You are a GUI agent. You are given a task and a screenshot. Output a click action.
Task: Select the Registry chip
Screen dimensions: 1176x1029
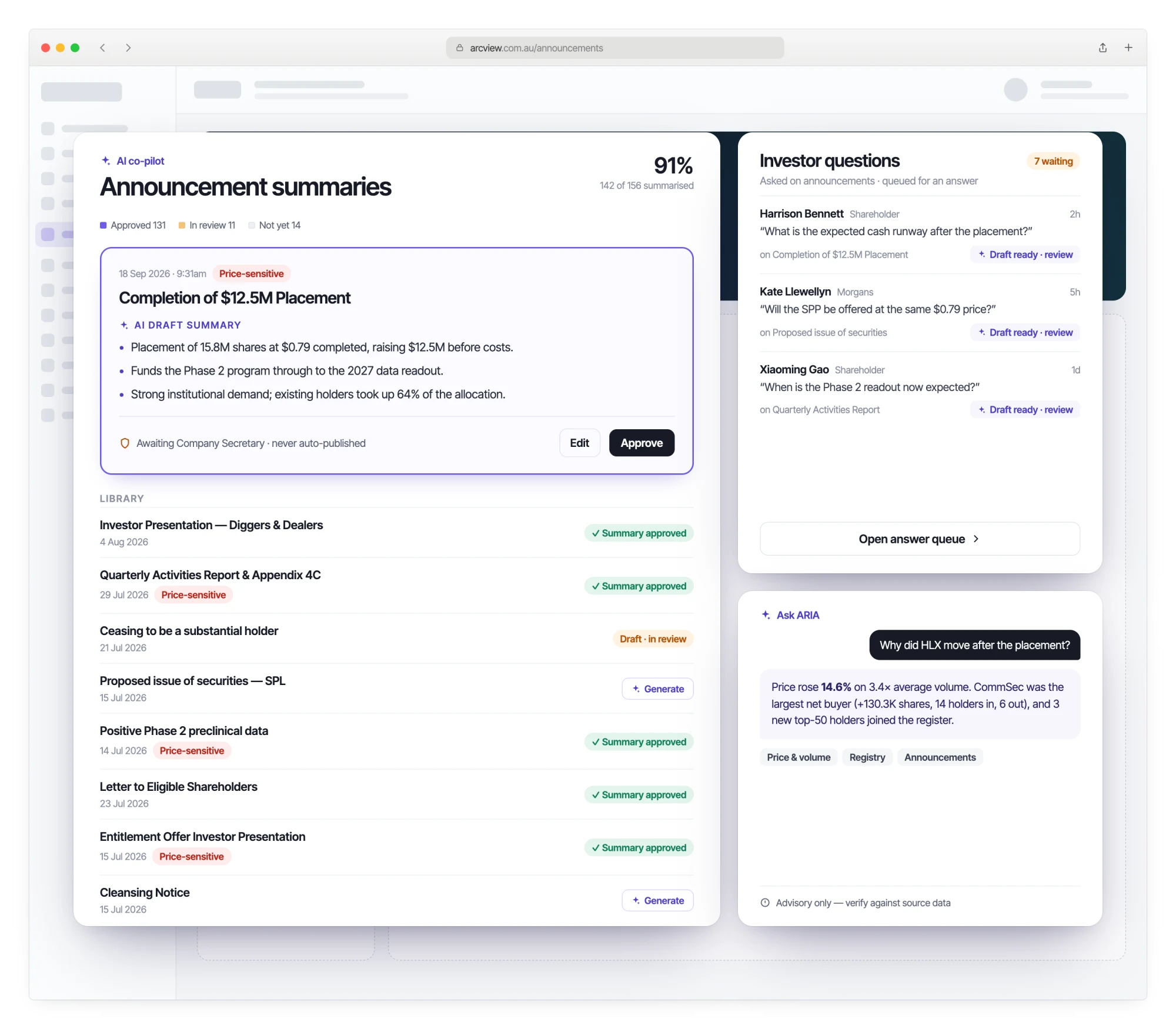(867, 757)
